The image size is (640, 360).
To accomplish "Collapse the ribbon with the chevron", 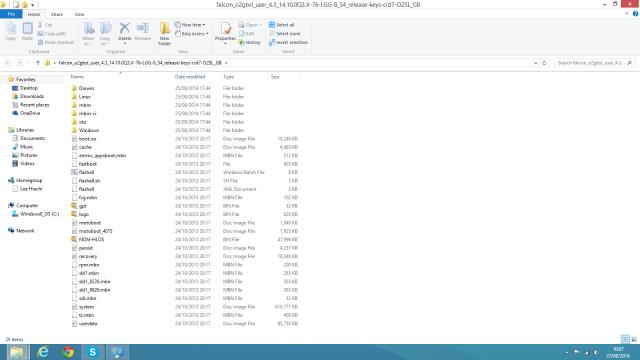I will pyautogui.click(x=627, y=14).
